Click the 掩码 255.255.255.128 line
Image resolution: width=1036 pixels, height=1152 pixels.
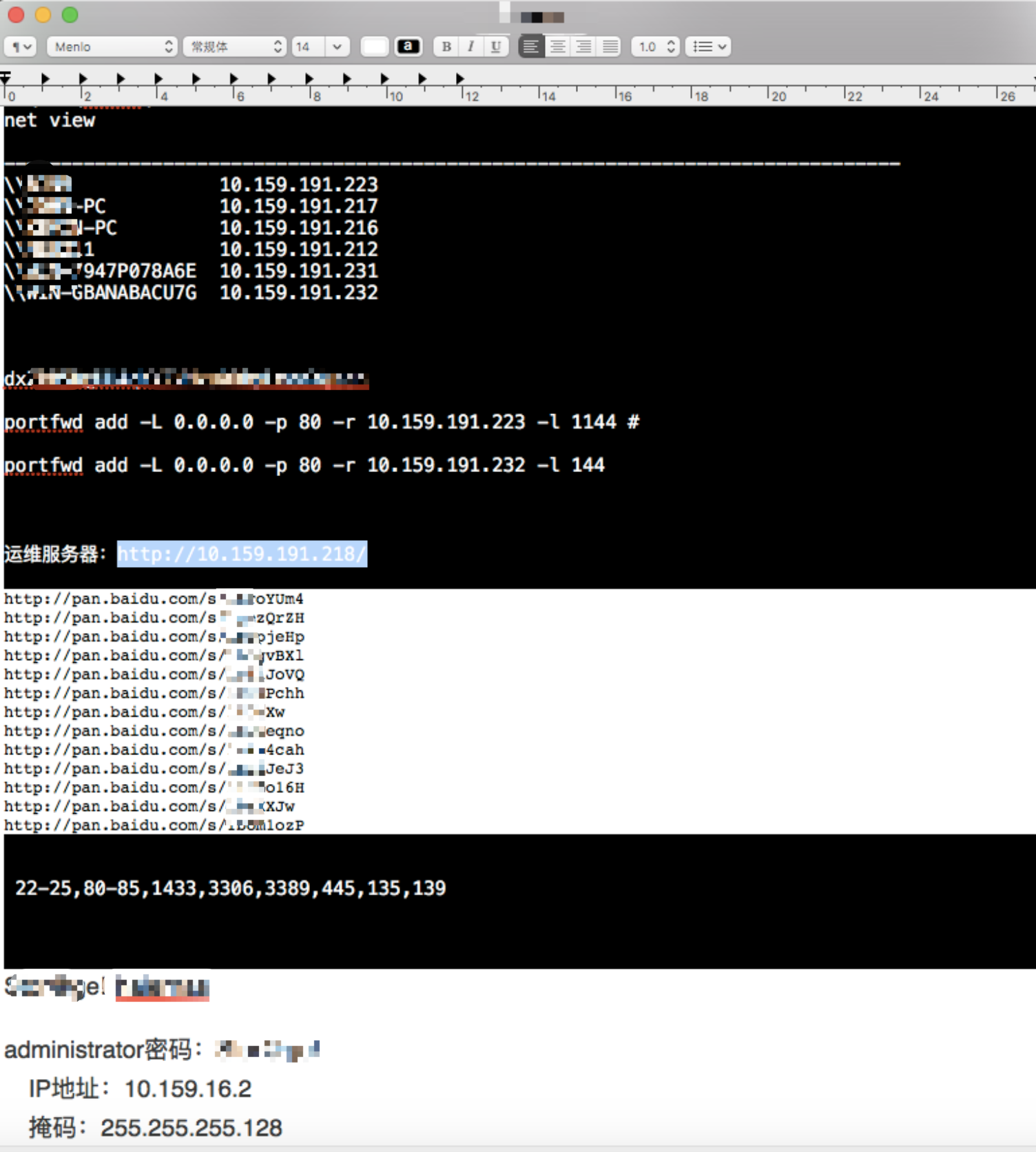click(155, 1128)
